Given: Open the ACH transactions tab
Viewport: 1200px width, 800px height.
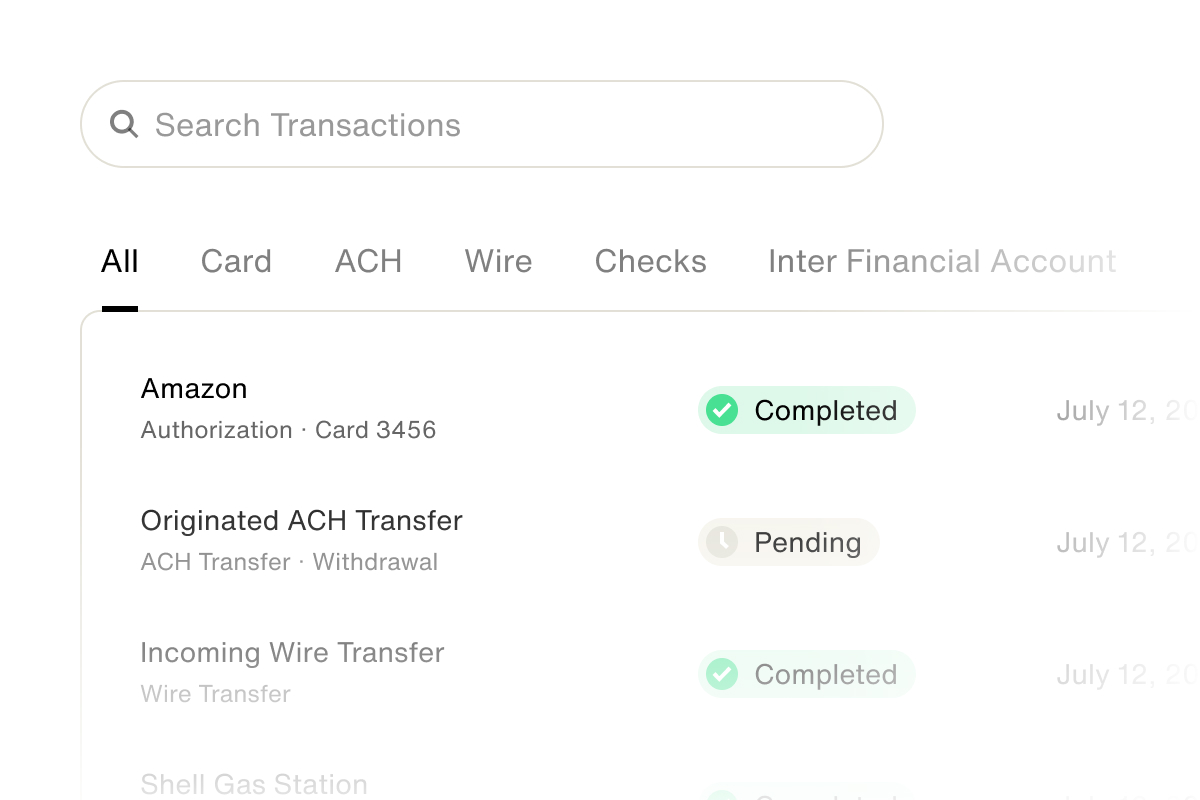Looking at the screenshot, I should [x=368, y=262].
